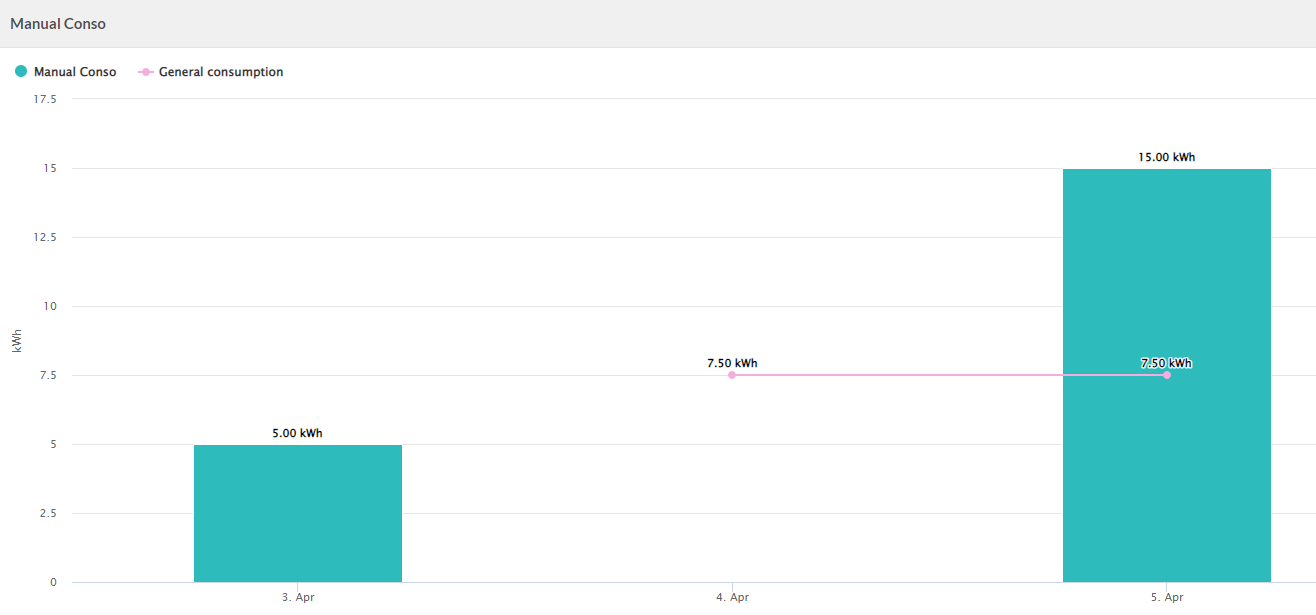The width and height of the screenshot is (1316, 615).
Task: Click the 17.5 y-axis tick label
Action: [45, 99]
